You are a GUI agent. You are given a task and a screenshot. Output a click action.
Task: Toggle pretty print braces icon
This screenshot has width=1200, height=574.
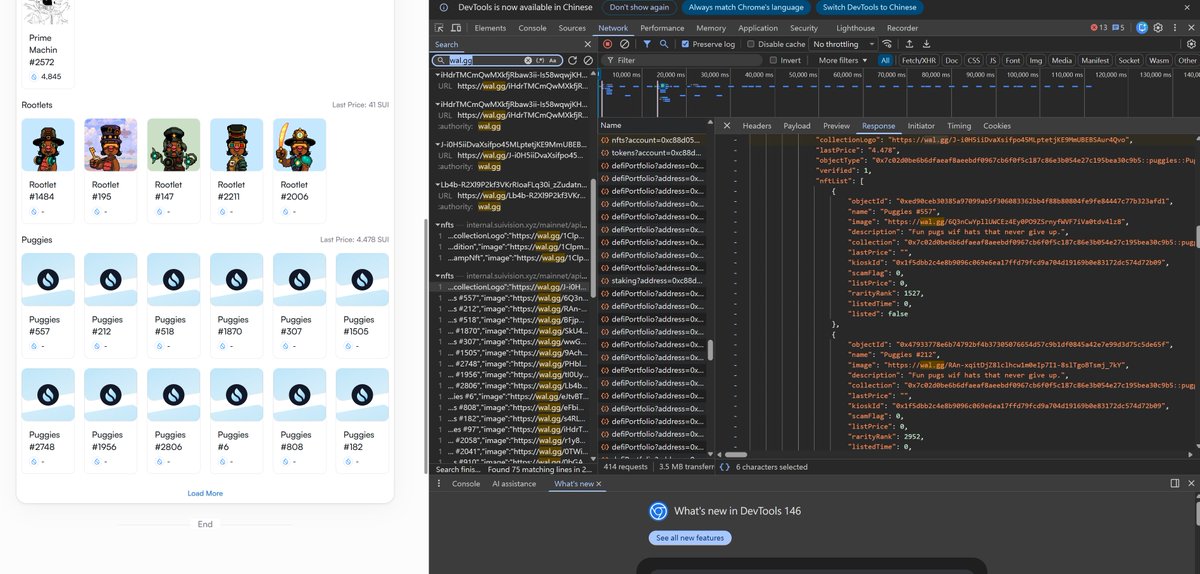724,467
